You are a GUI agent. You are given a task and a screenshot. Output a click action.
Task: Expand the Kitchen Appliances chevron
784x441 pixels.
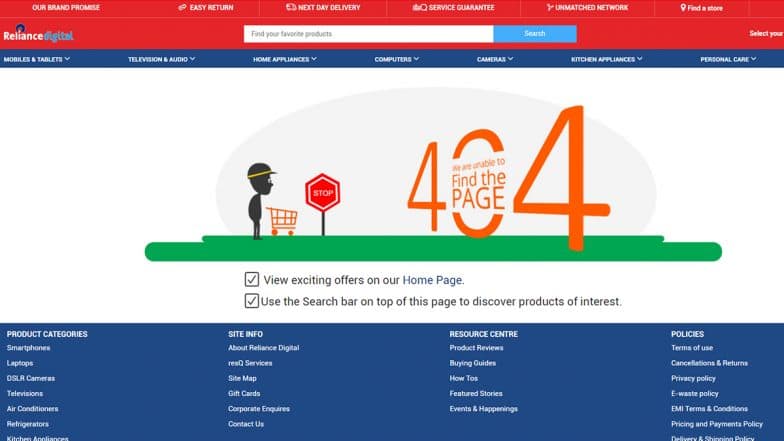click(640, 59)
